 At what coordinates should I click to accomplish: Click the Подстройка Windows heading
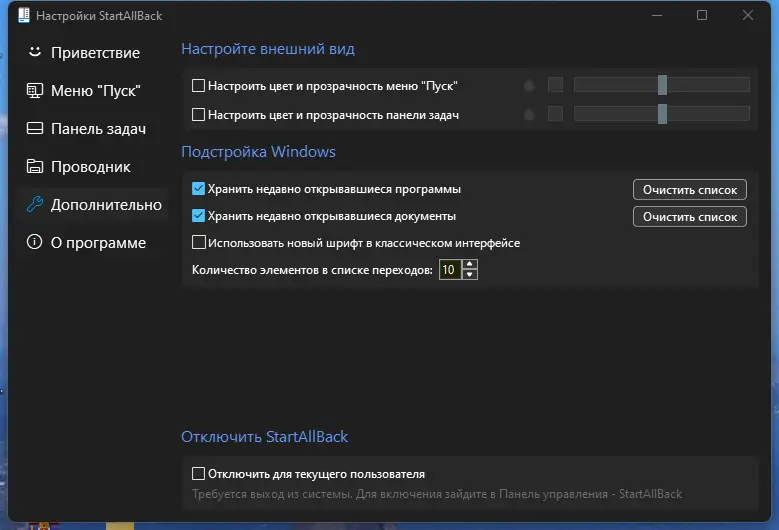pos(258,151)
